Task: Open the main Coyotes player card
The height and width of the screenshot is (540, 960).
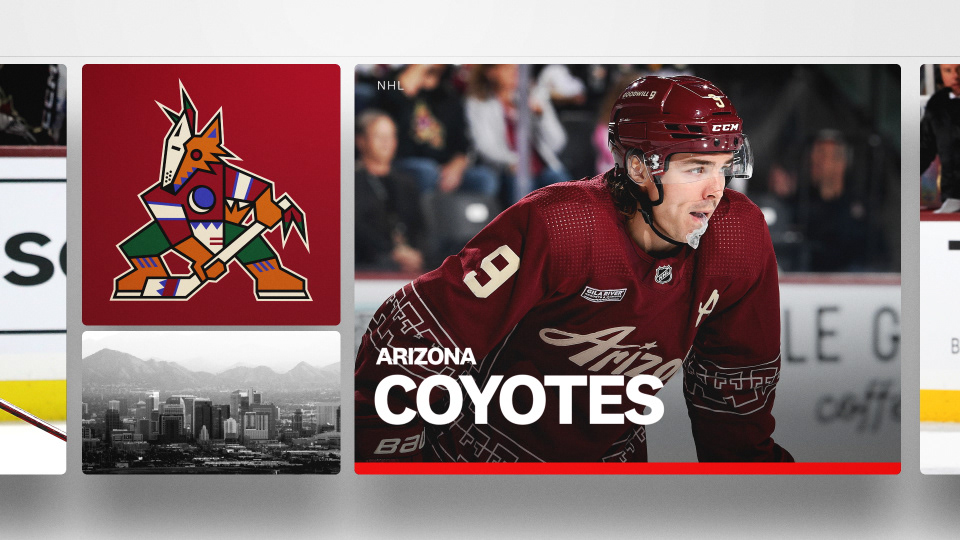Action: click(x=628, y=269)
